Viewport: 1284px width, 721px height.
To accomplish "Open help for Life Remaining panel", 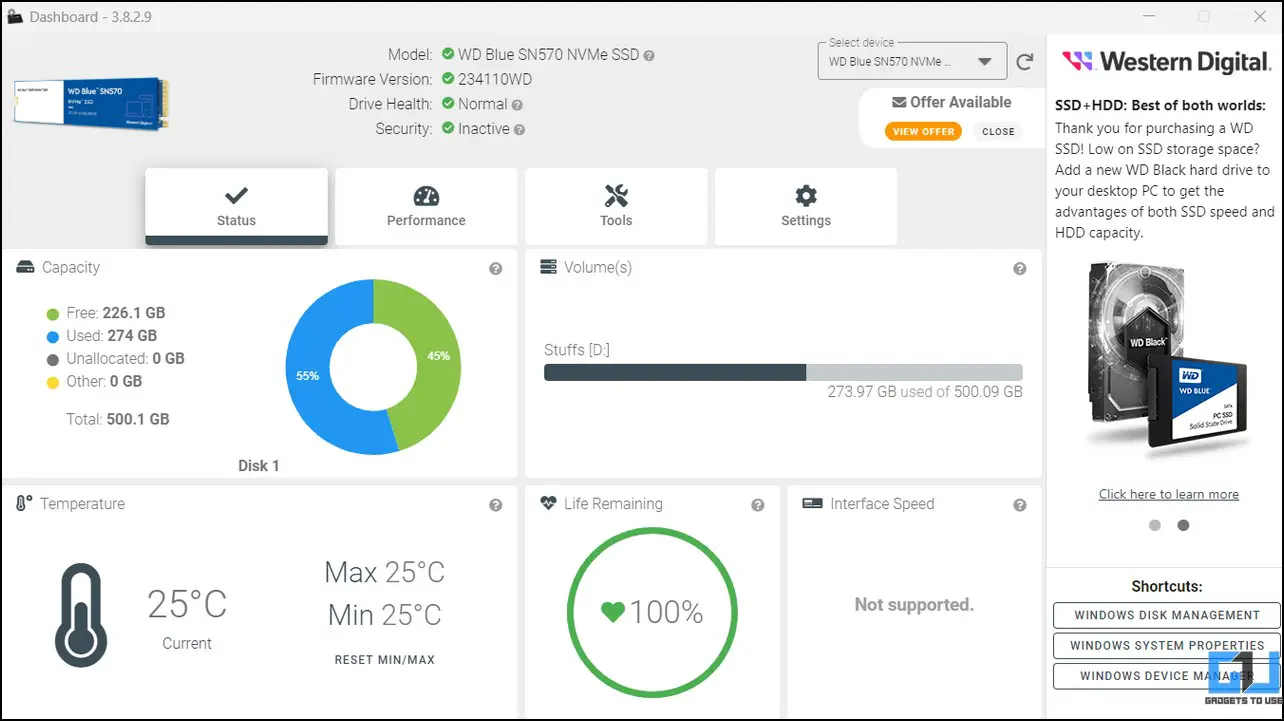I will 758,506.
